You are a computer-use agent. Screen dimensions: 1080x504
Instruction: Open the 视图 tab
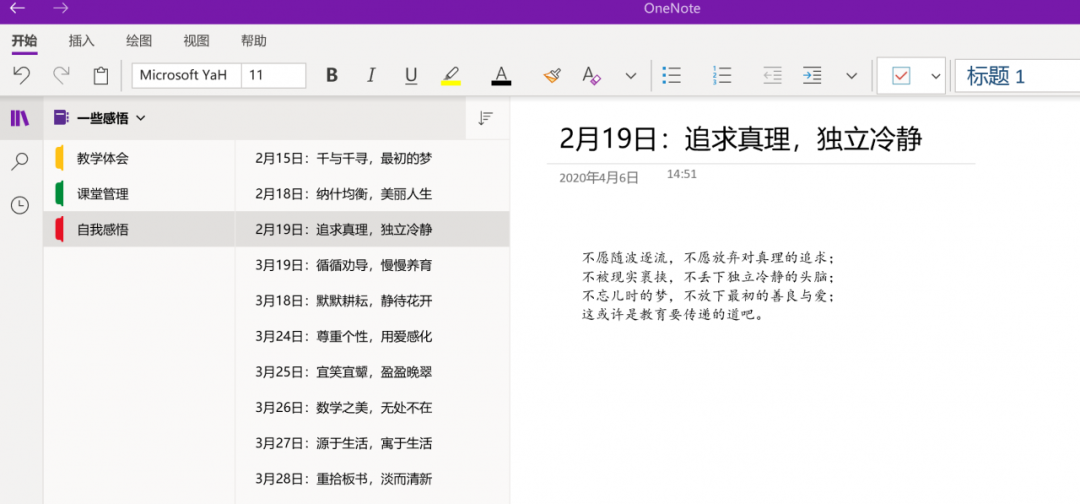[196, 41]
